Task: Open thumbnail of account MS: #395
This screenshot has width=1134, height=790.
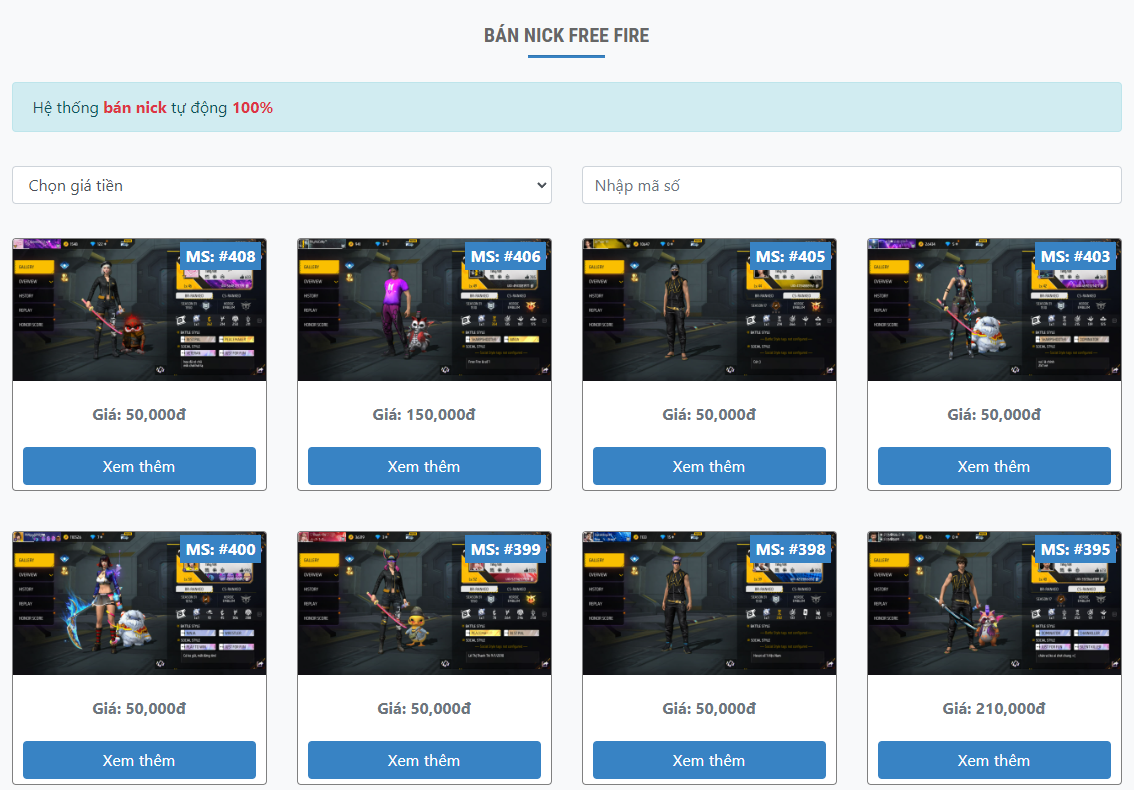Action: point(994,603)
